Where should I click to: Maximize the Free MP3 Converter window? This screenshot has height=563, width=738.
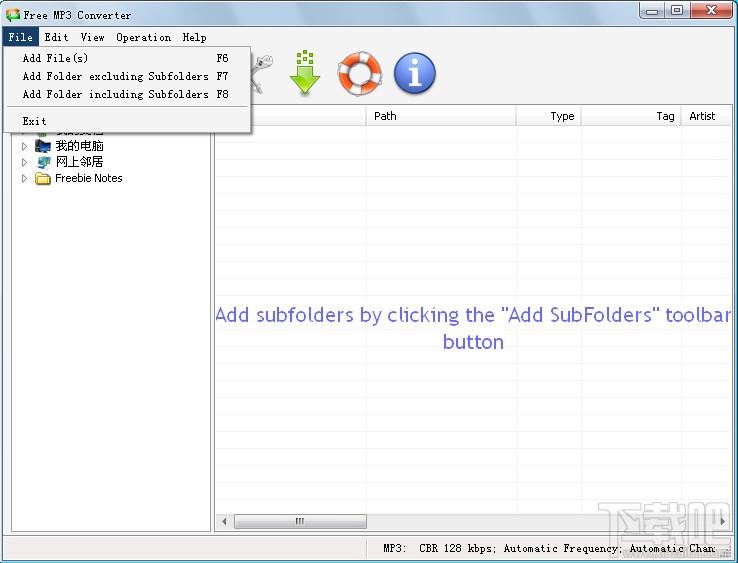tap(677, 11)
